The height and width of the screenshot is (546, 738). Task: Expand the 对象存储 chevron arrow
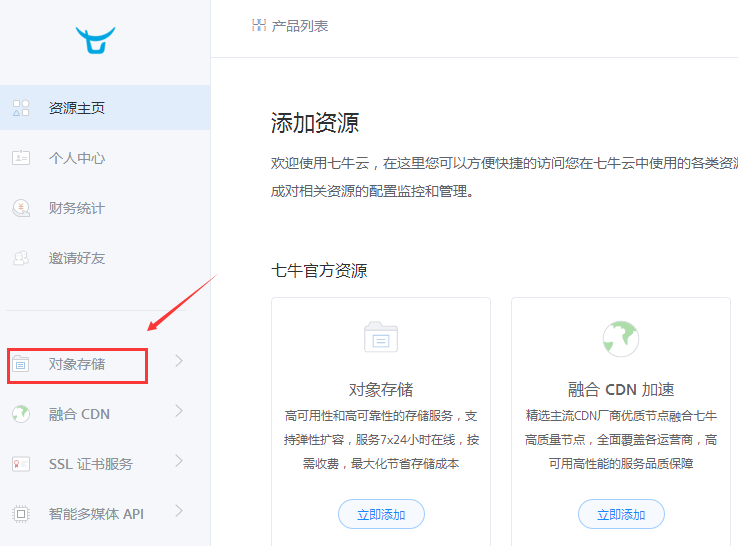179,361
